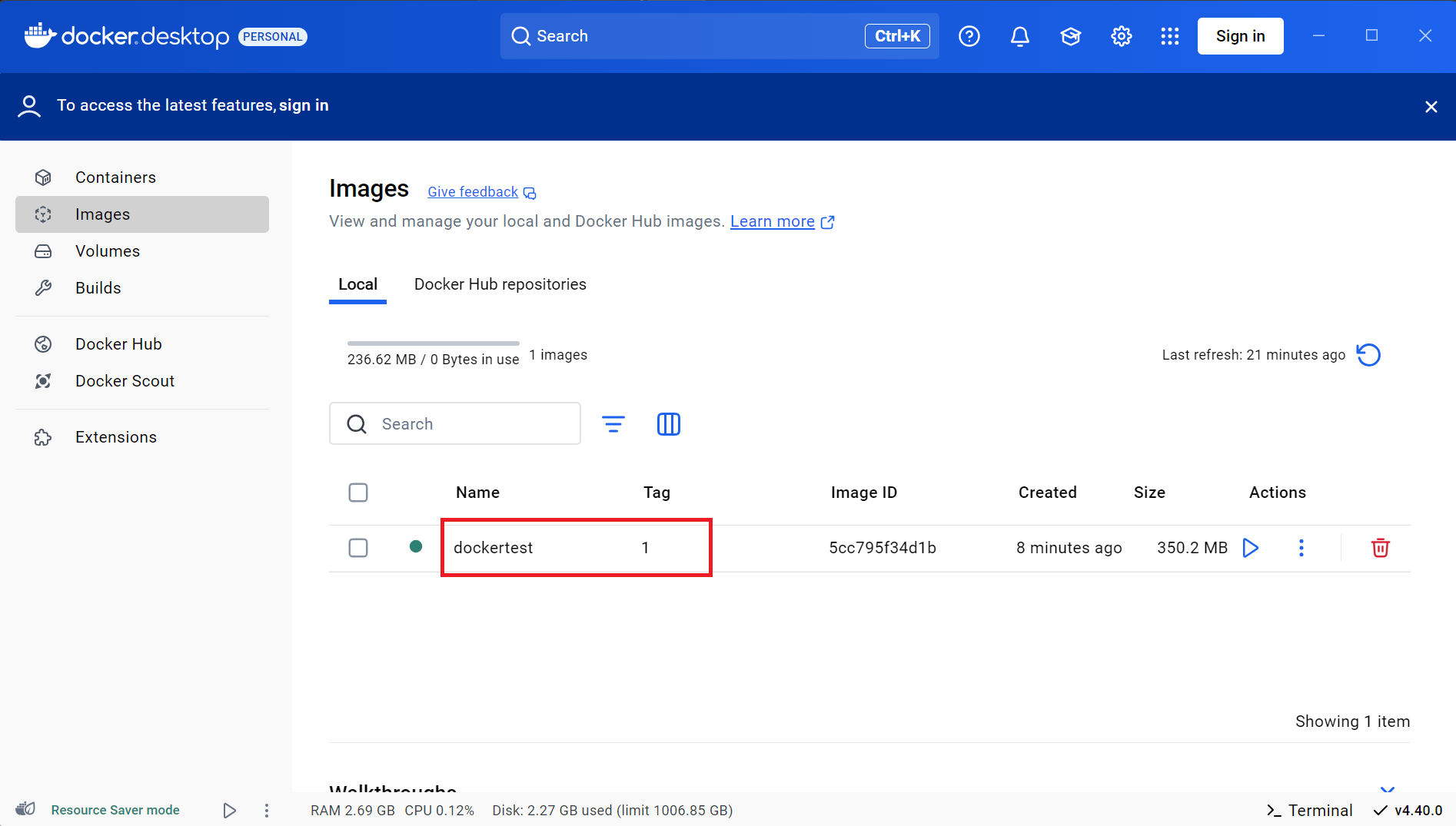Collapse the Walkthroughs section chevron
The width and height of the screenshot is (1456, 826).
pyautogui.click(x=1387, y=789)
